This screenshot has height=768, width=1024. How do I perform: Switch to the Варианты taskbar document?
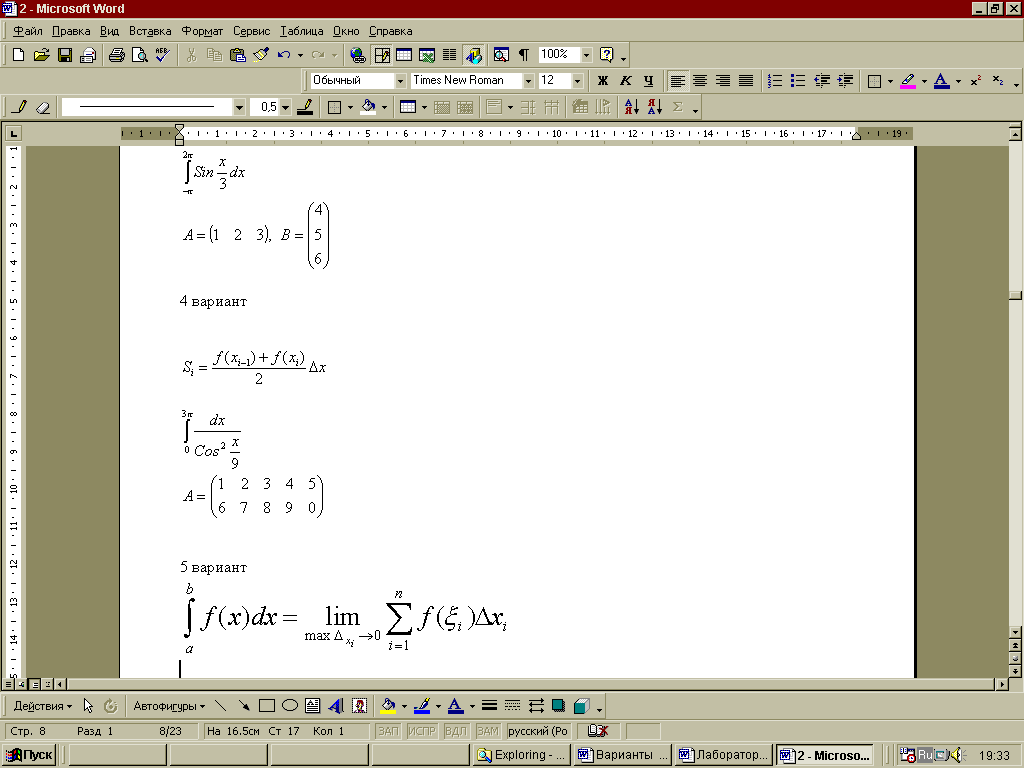pyautogui.click(x=624, y=755)
